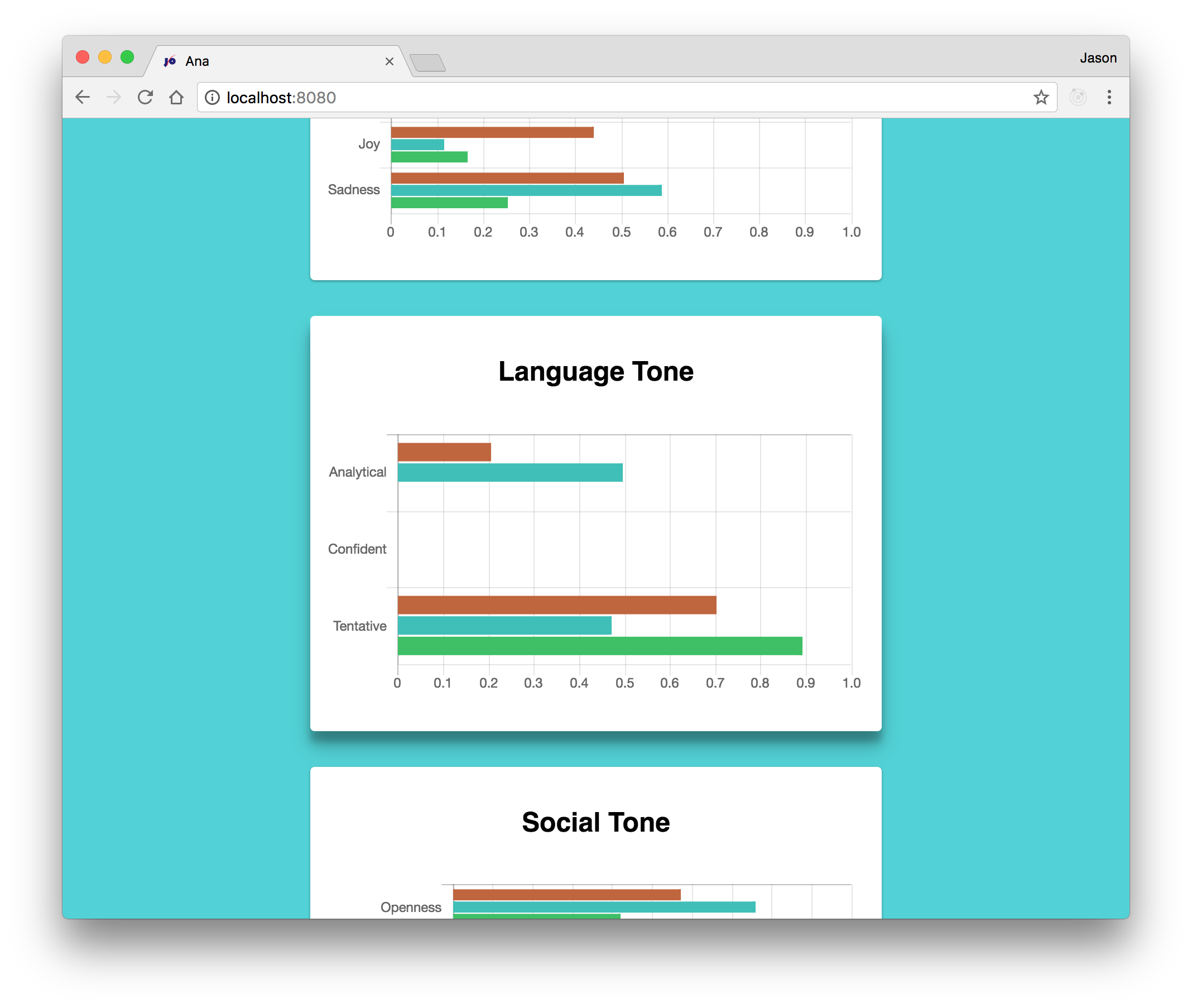Viewport: 1192px width, 1008px height.
Task: Click the teal Sadness bar
Action: 526,190
